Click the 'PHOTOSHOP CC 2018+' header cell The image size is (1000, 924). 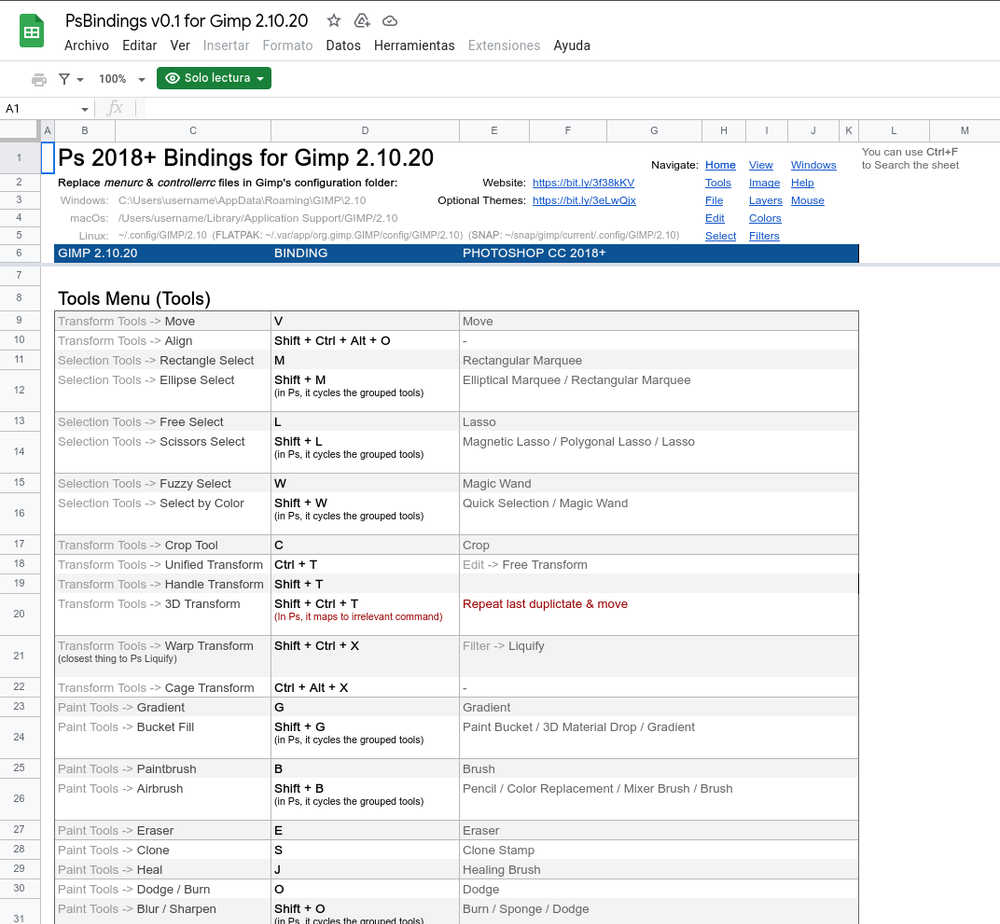pyautogui.click(x=659, y=253)
